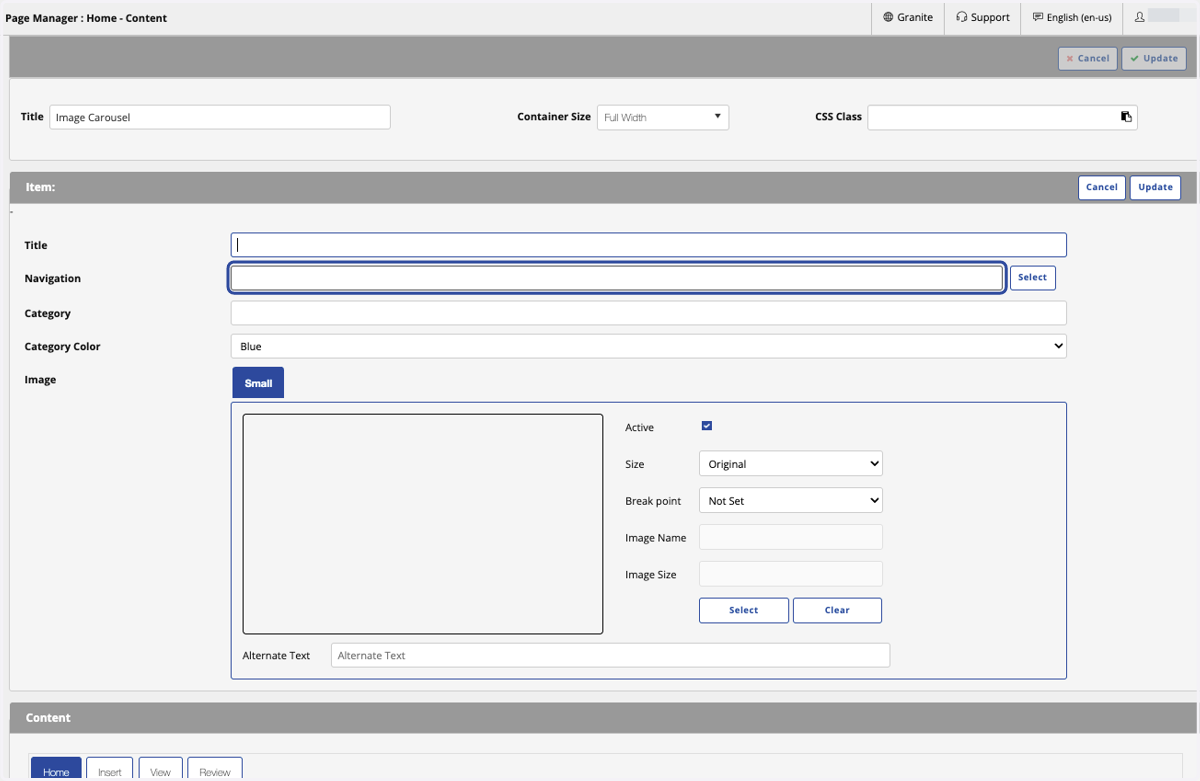
Task: Update the Item section
Action: pos(1155,187)
